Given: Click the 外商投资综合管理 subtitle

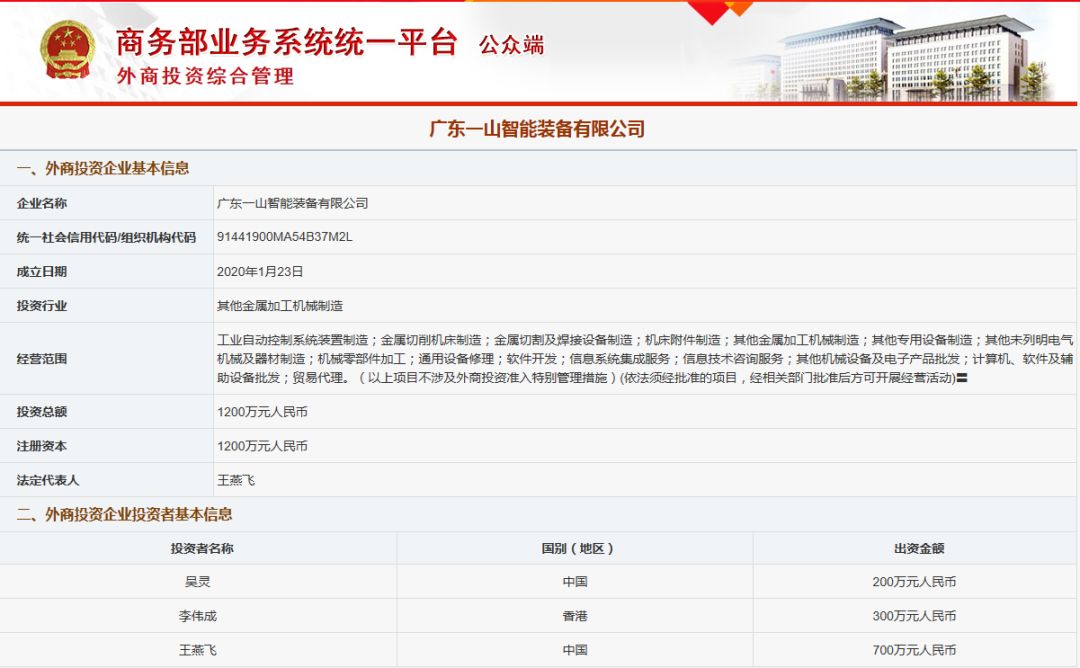Looking at the screenshot, I should point(205,76).
